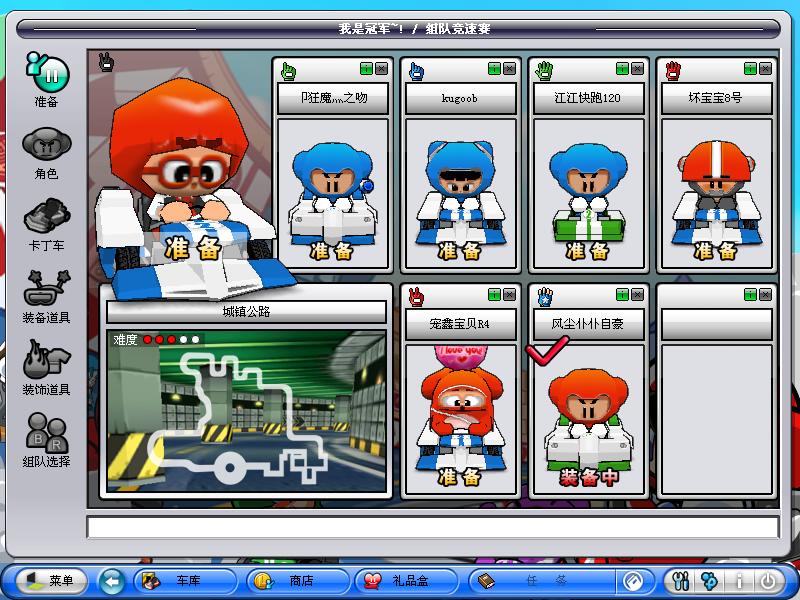800x600 pixels.
Task: Open the 礼品盒 gift box
Action: [406, 581]
